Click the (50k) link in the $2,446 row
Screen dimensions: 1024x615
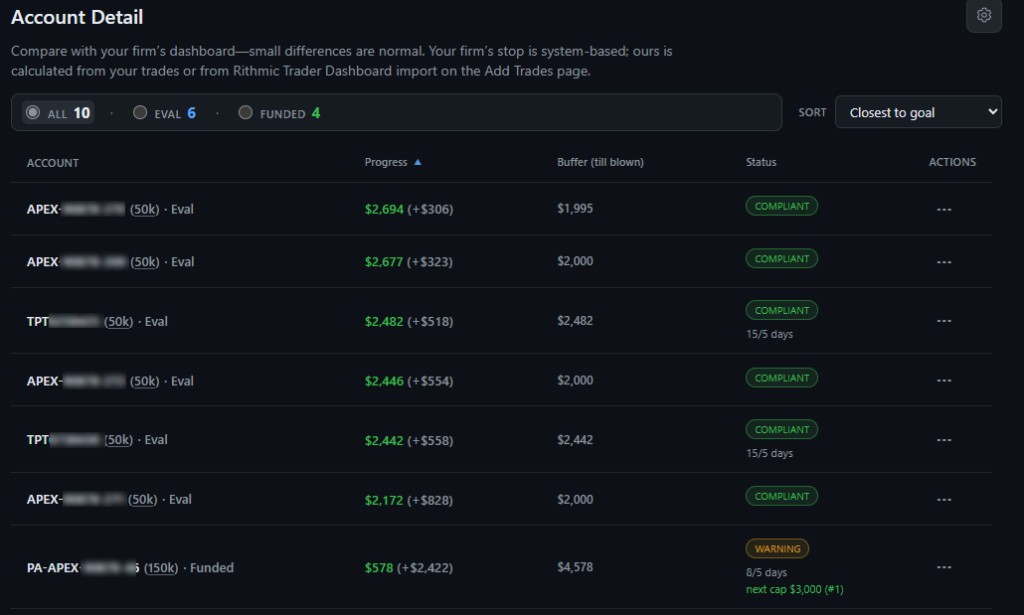[144, 381]
